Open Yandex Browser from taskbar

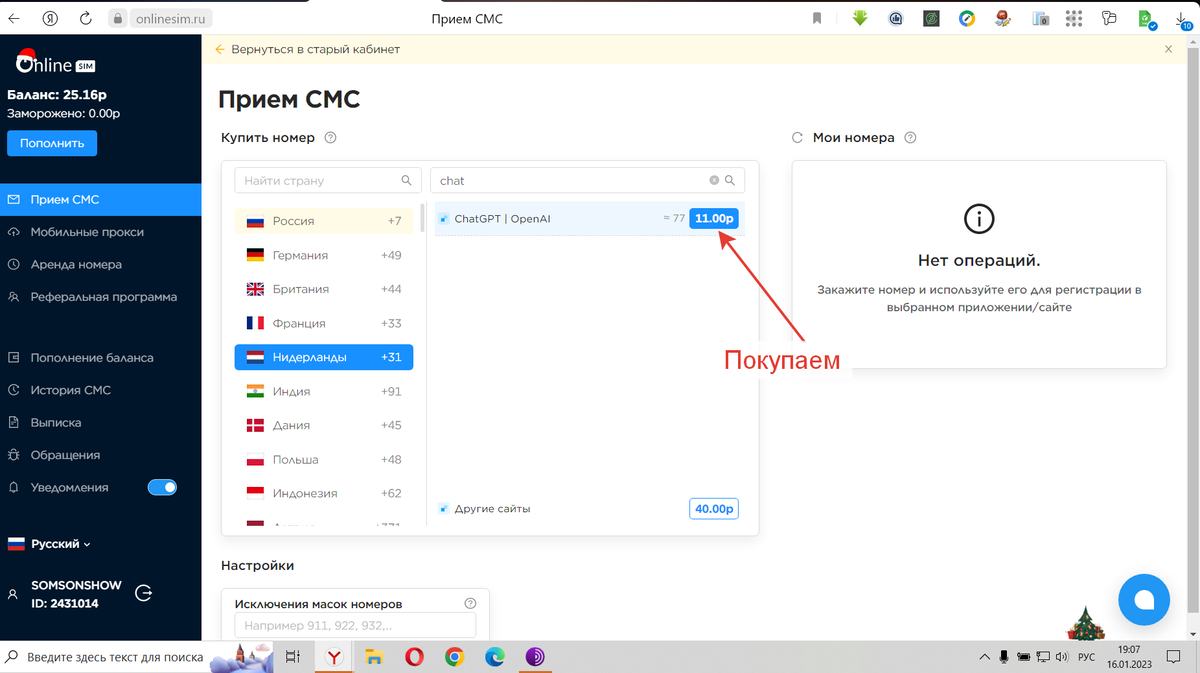(x=333, y=657)
